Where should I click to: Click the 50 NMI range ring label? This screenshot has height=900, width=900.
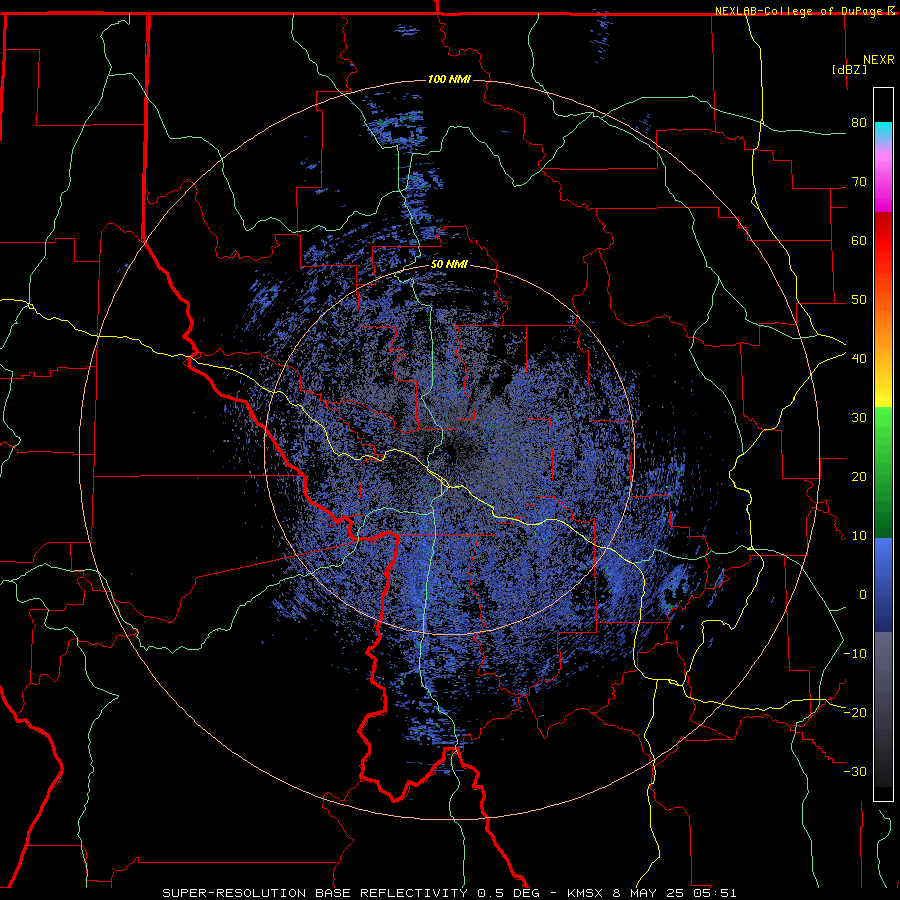[449, 265]
